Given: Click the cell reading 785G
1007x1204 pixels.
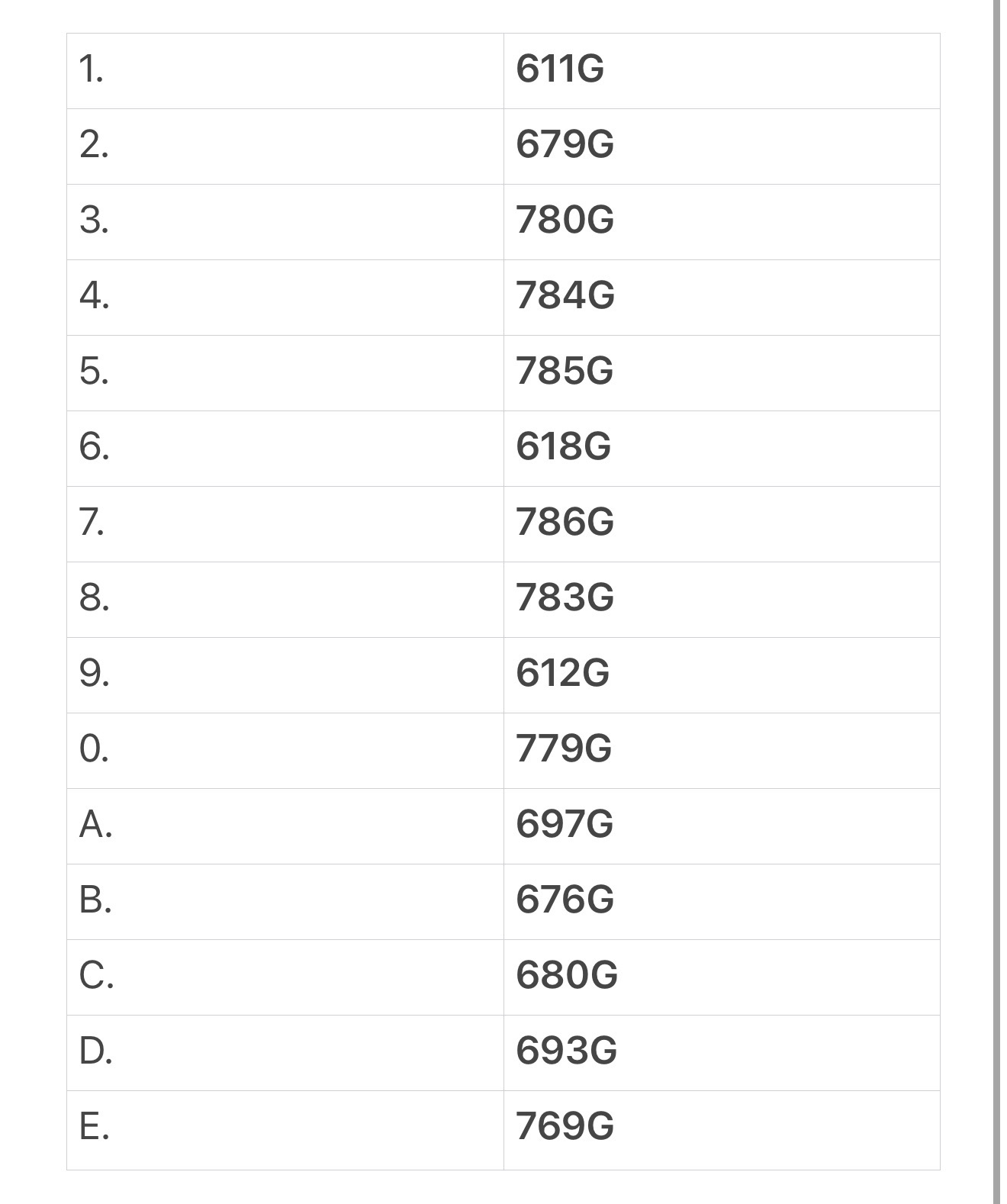Looking at the screenshot, I should (x=722, y=372).
